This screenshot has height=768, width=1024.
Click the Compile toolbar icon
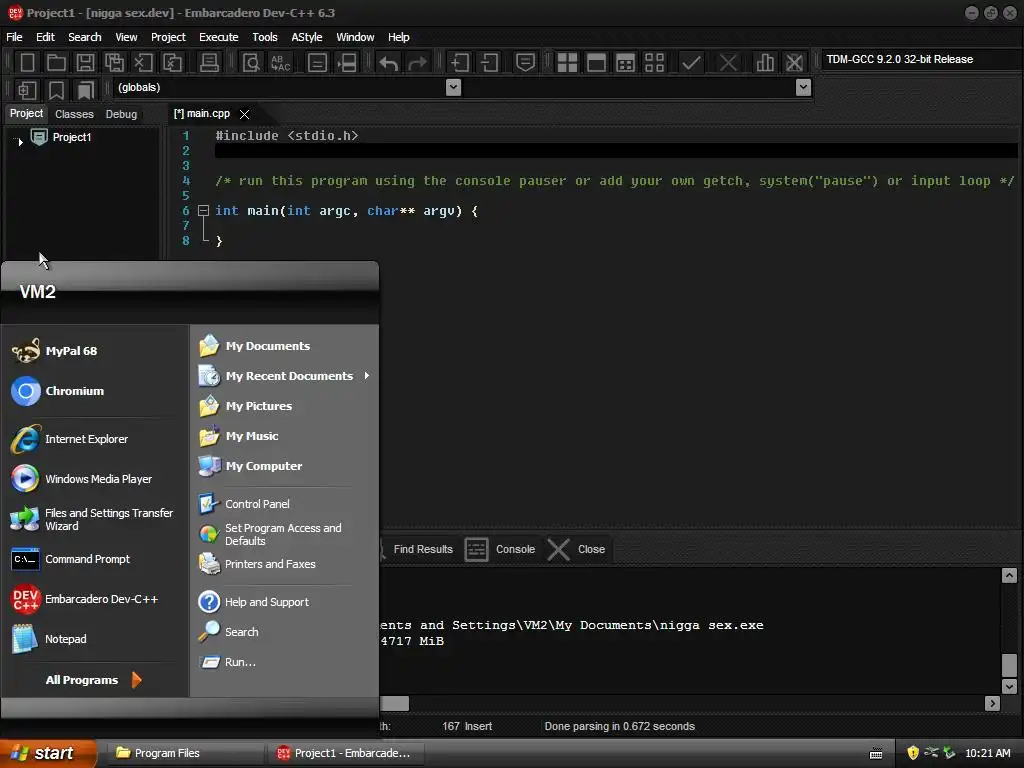pos(567,63)
